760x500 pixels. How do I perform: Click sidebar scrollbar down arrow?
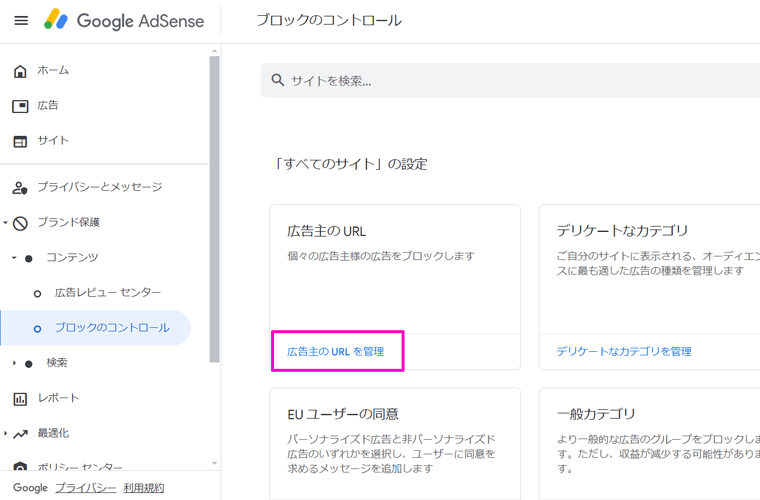pos(214,464)
